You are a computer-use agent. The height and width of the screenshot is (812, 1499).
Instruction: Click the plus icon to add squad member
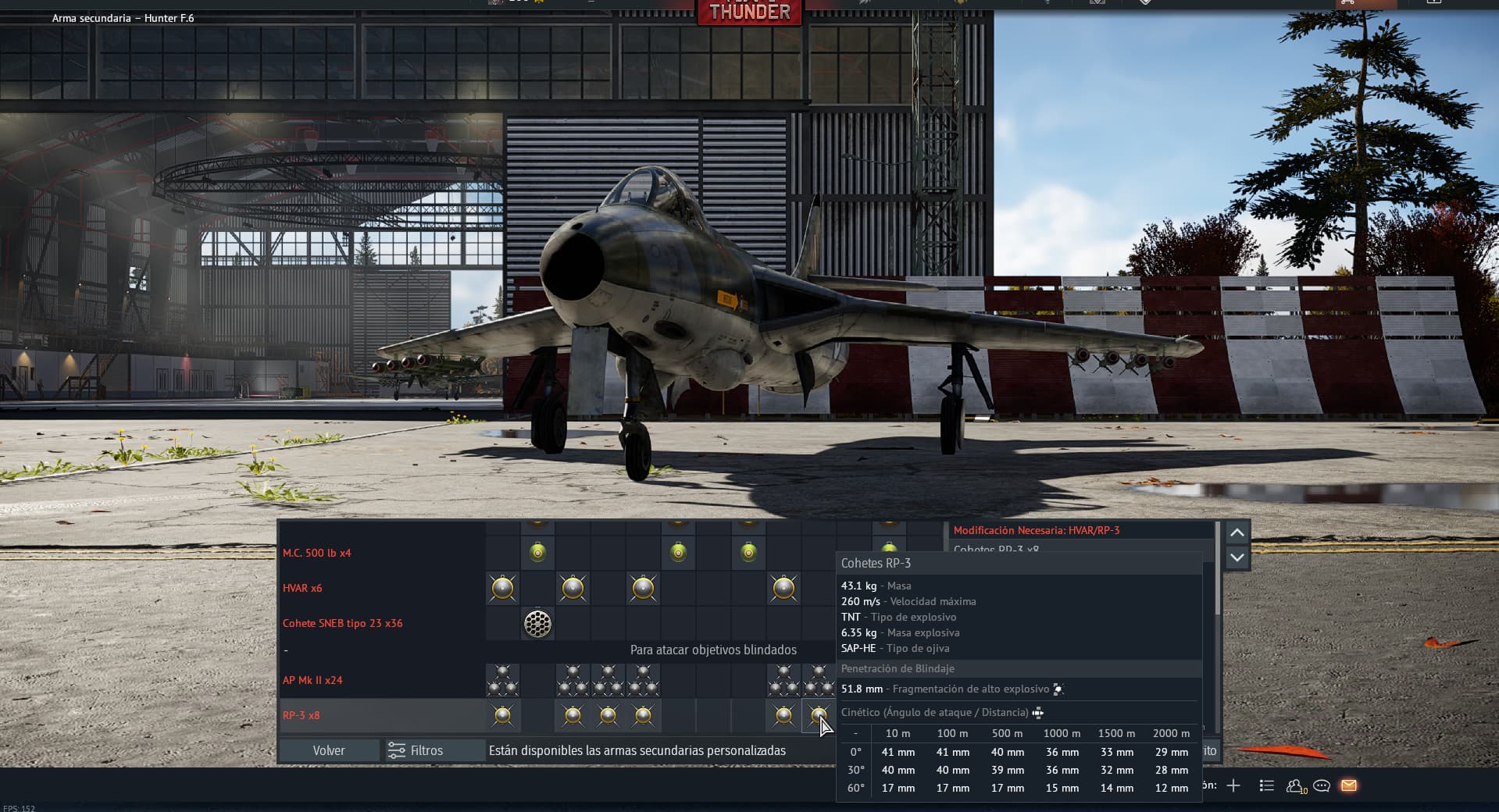pyautogui.click(x=1233, y=785)
